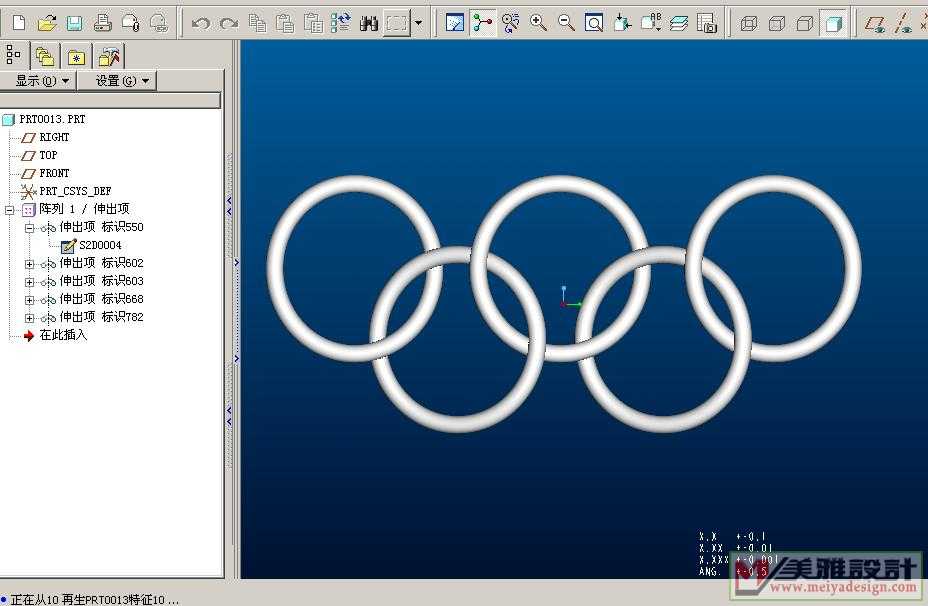Expand the 伸出项 标识603 node
The image size is (928, 606).
(29, 282)
